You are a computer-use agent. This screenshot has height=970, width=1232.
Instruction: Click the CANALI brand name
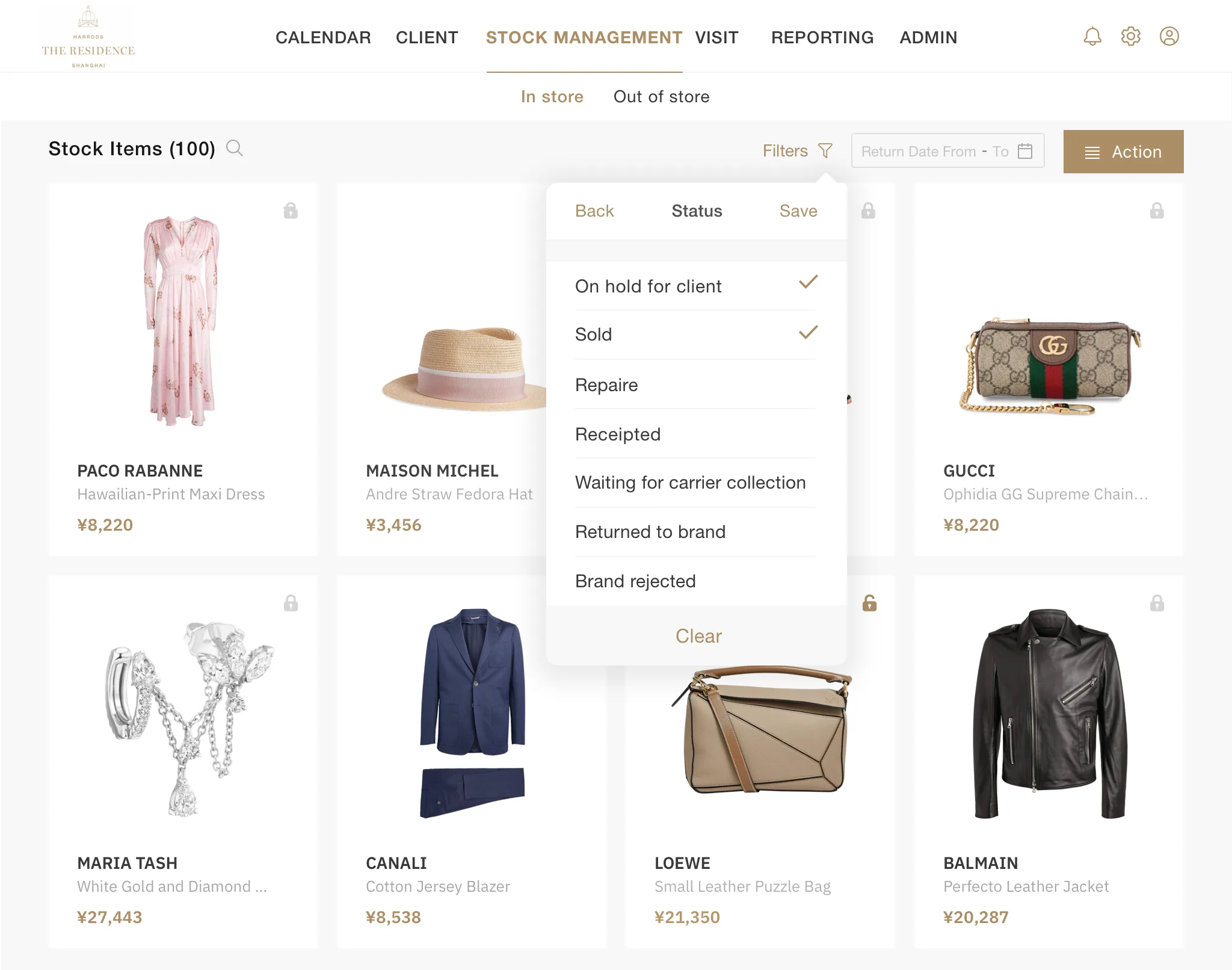pos(396,863)
